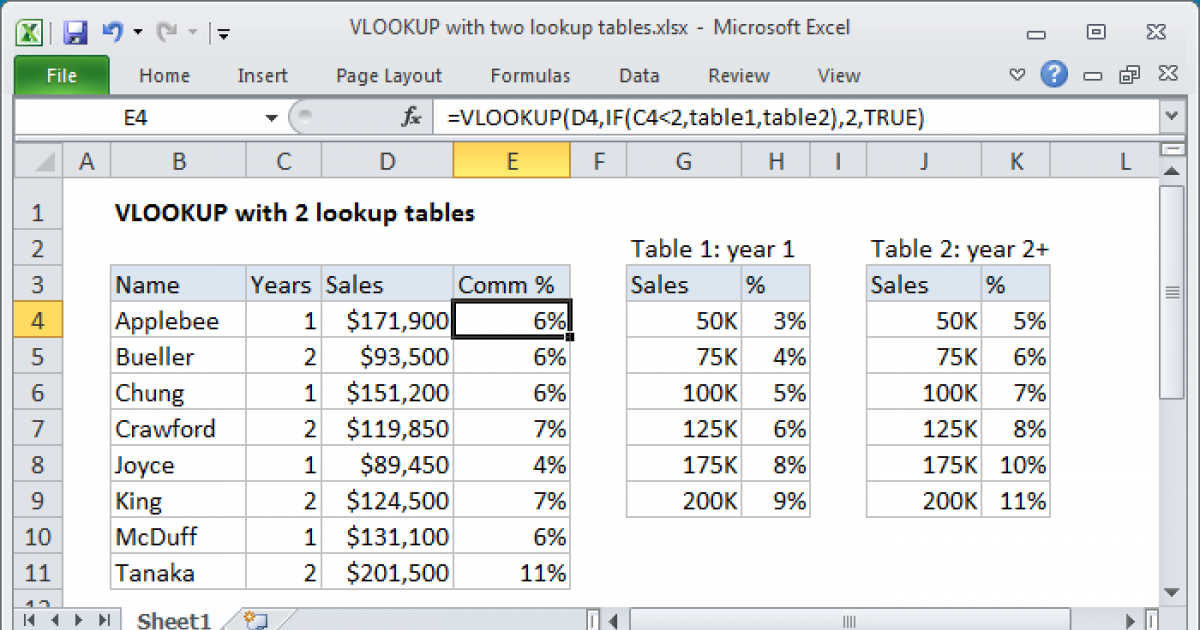Open the Insert Function dialog via fx icon
This screenshot has width=1200, height=630.
(410, 117)
